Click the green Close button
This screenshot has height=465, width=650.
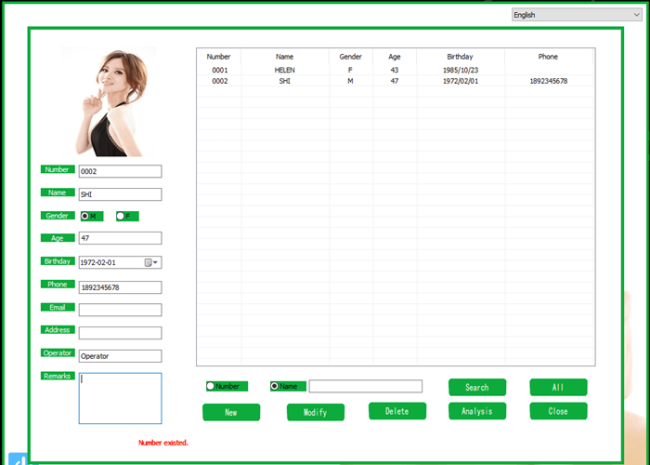(x=558, y=411)
